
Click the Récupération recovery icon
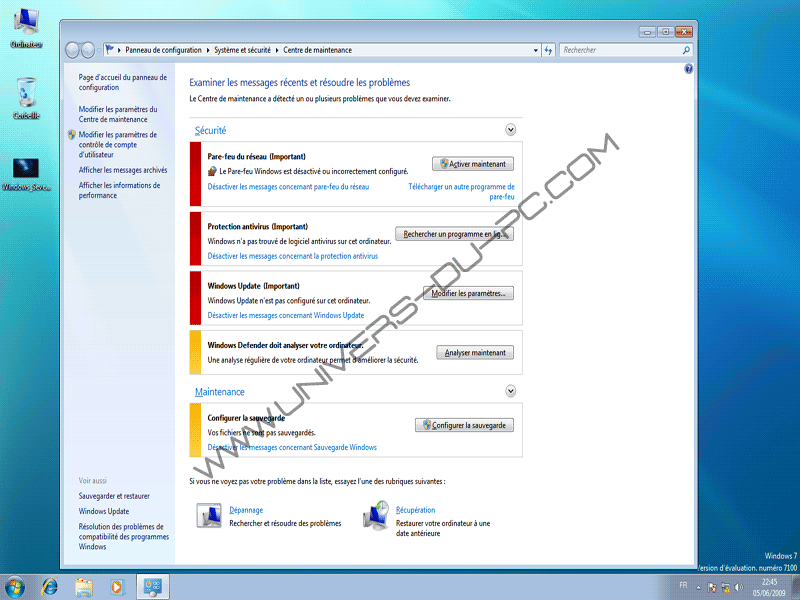coord(376,515)
